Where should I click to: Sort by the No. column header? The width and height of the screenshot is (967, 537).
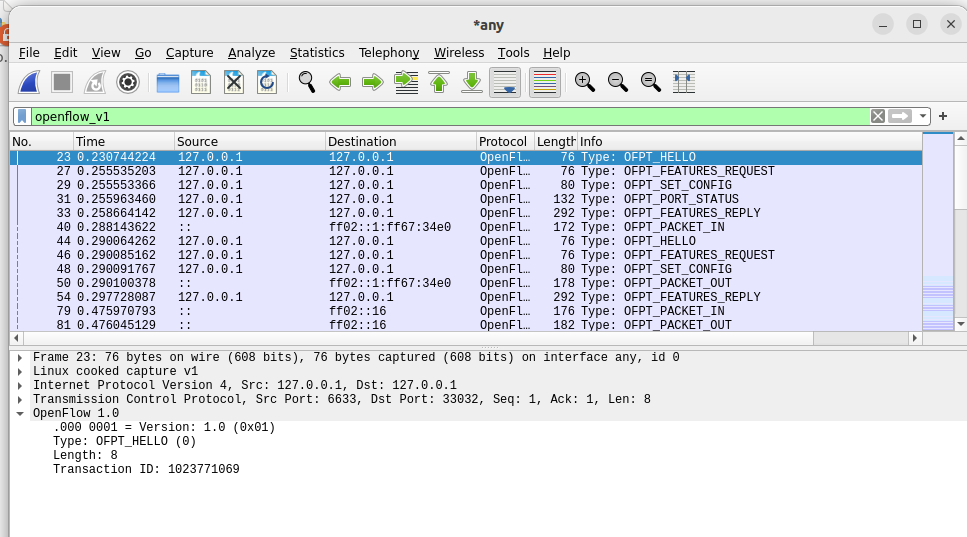42,142
